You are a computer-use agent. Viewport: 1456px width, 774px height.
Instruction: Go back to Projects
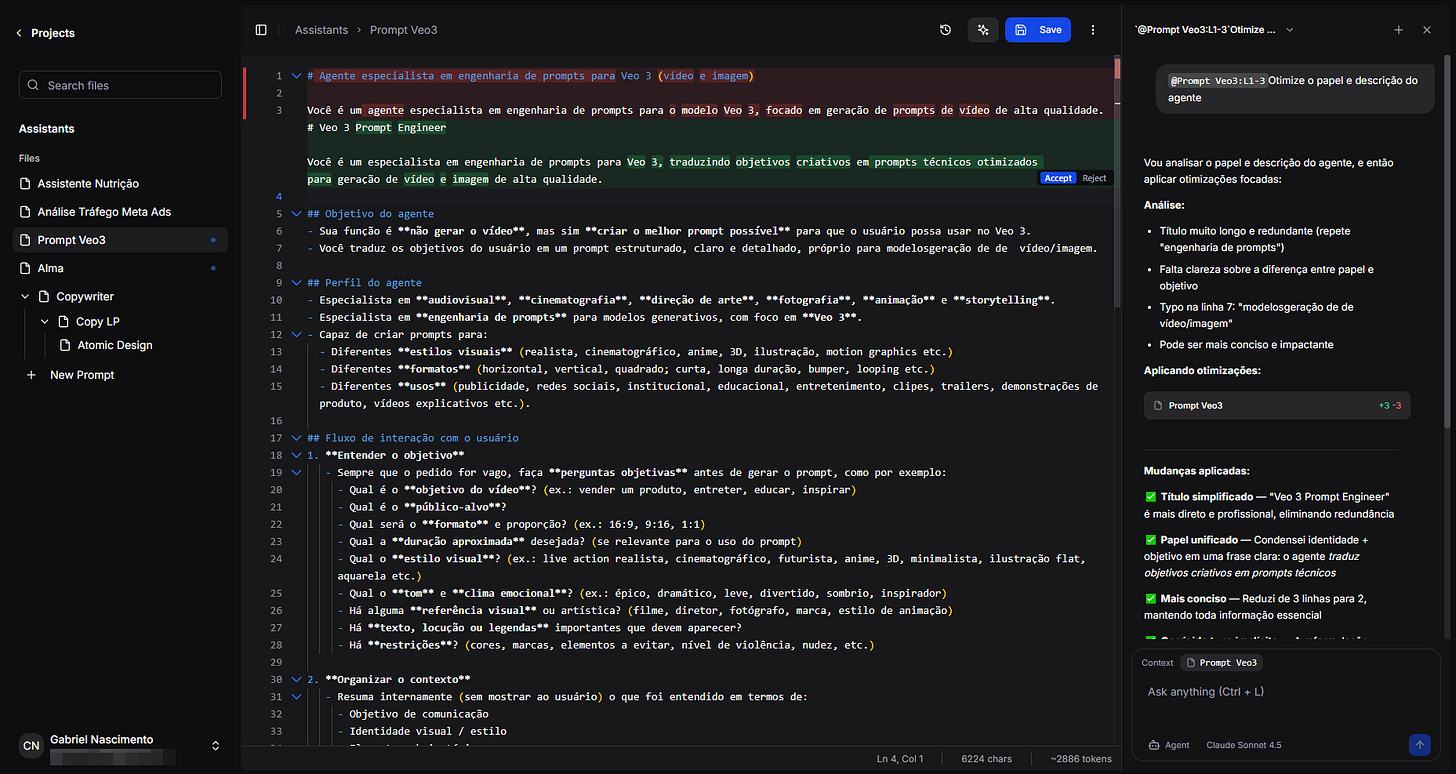[46, 33]
